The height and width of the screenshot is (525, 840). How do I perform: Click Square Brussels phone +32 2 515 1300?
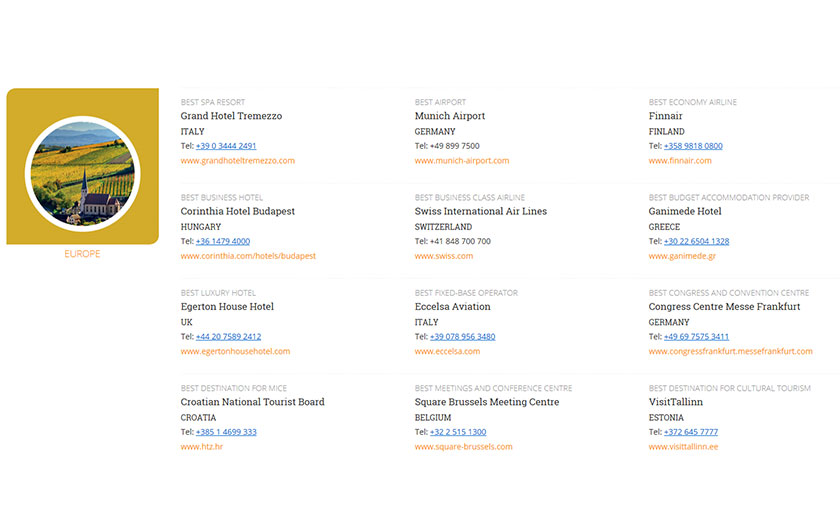coord(458,432)
